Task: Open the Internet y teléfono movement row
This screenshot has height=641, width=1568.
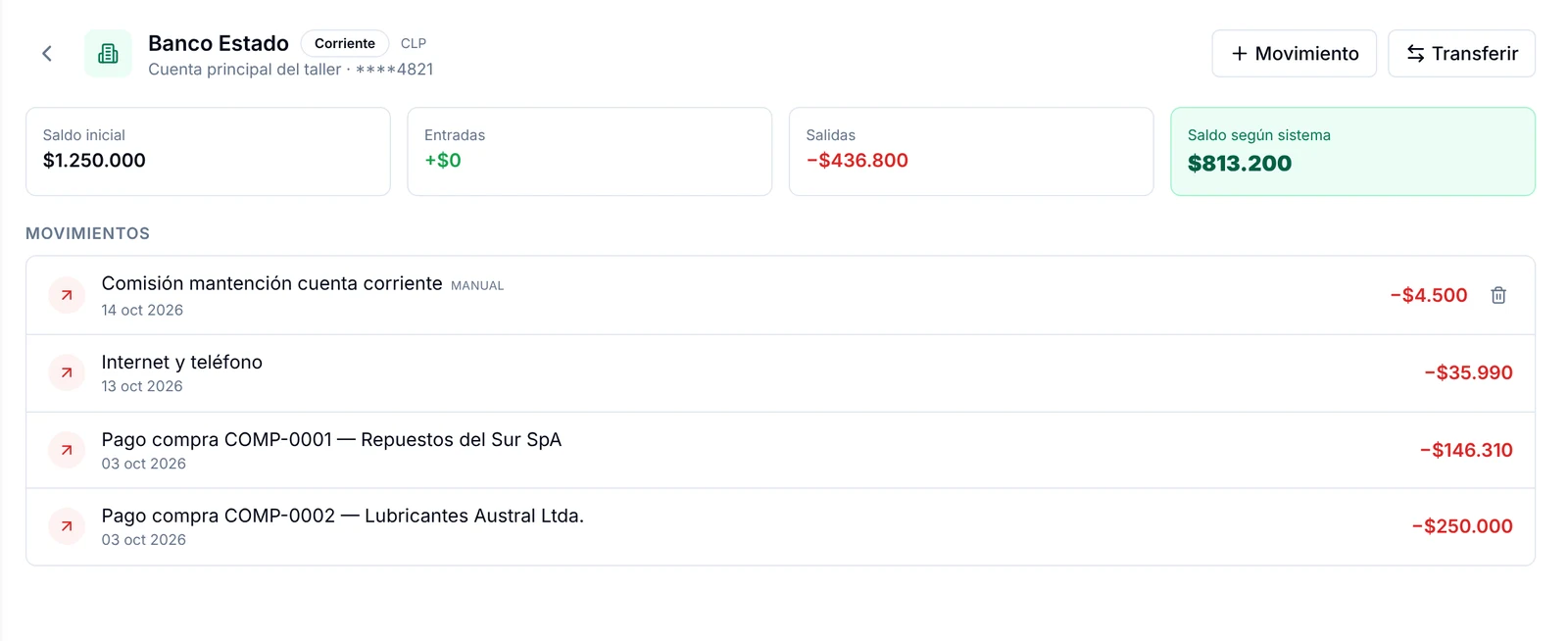Action: point(780,373)
